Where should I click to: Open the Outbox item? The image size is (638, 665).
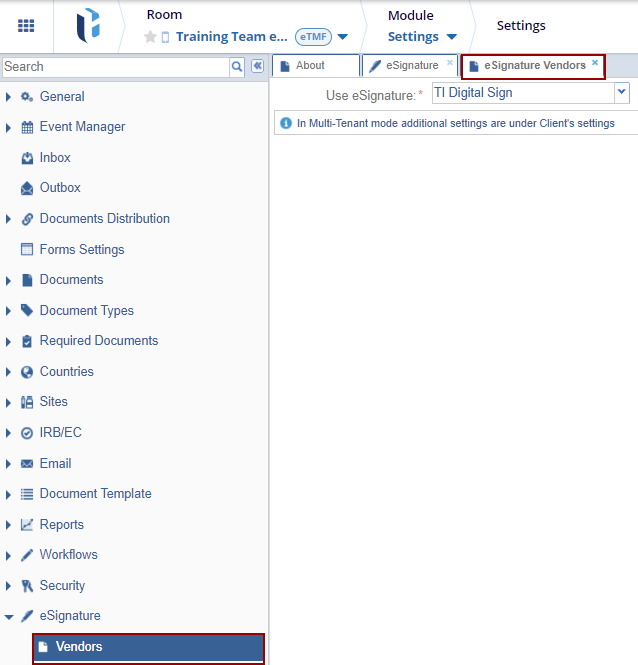pos(60,188)
